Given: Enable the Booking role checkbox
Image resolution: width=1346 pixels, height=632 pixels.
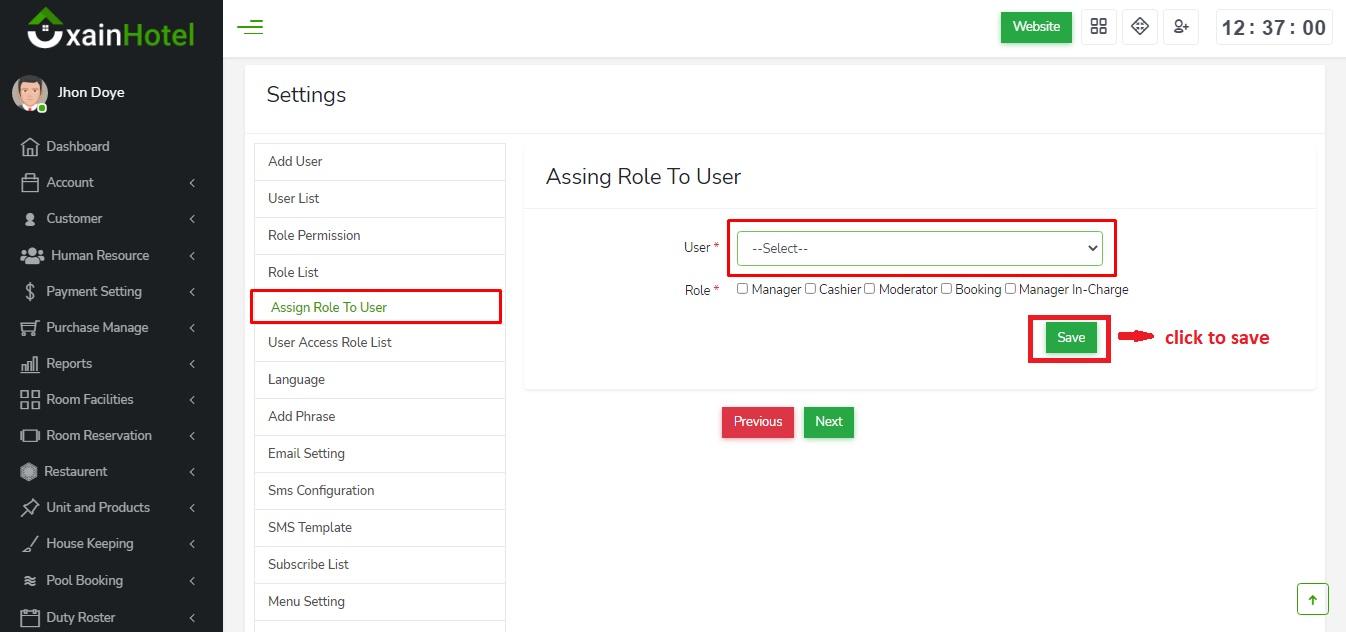Looking at the screenshot, I should [946, 289].
